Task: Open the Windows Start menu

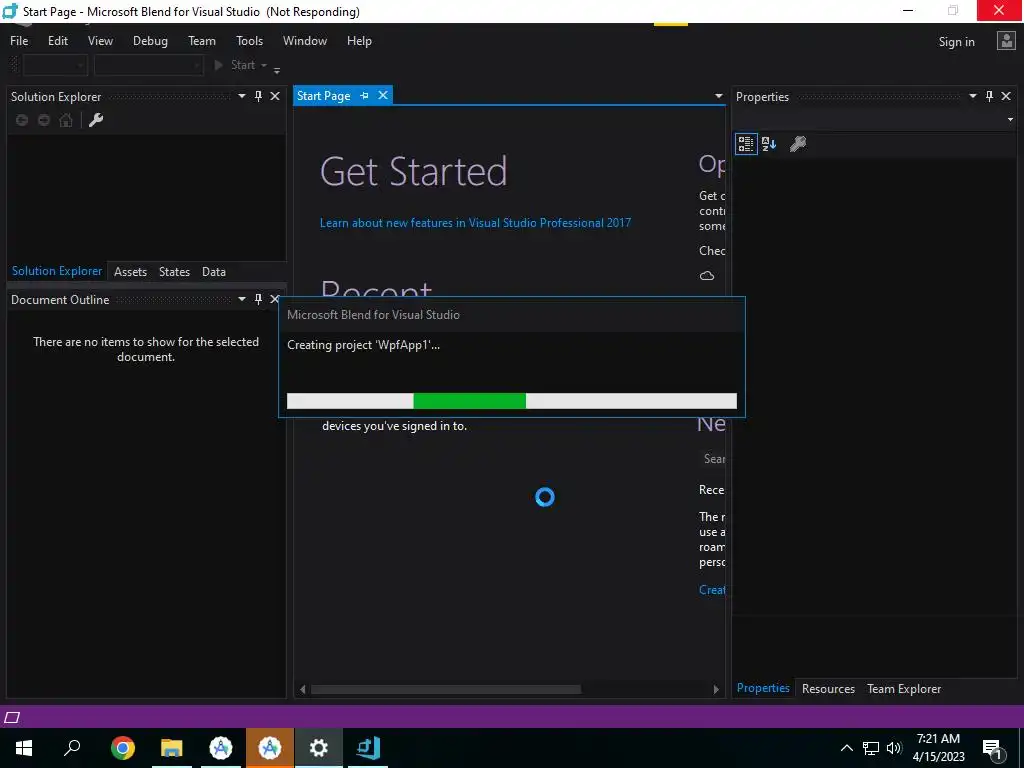Action: click(24, 748)
